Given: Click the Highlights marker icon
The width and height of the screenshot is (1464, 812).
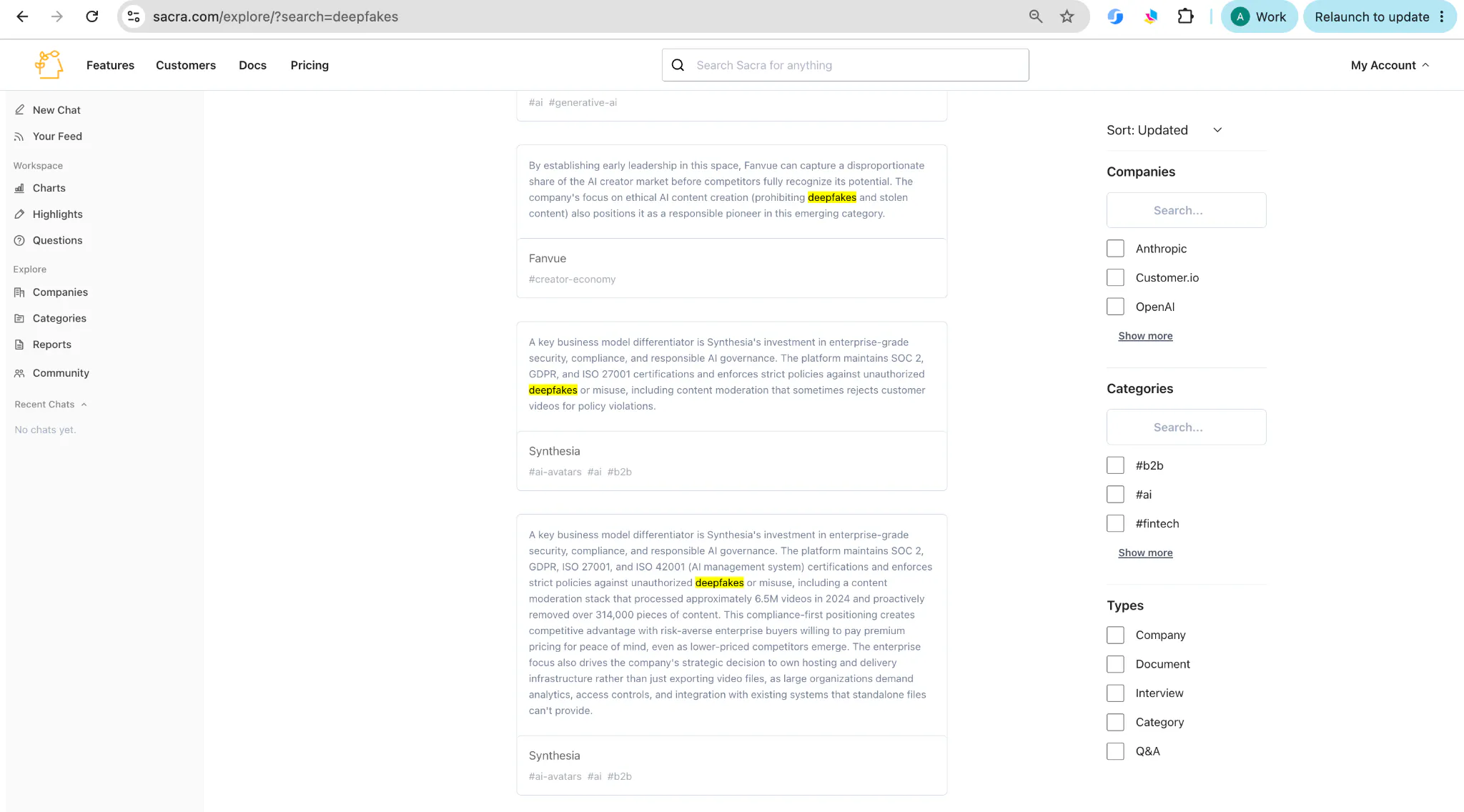Looking at the screenshot, I should (19, 214).
